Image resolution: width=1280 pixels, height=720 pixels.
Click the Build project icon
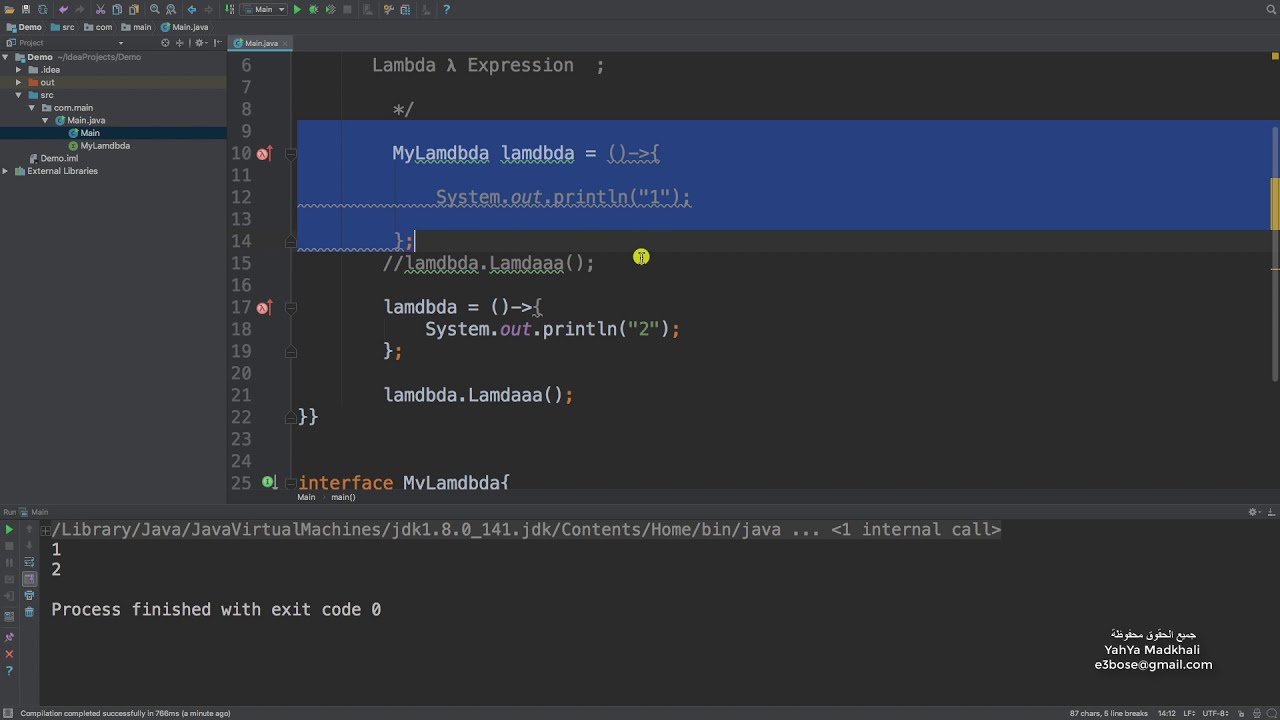pos(230,9)
